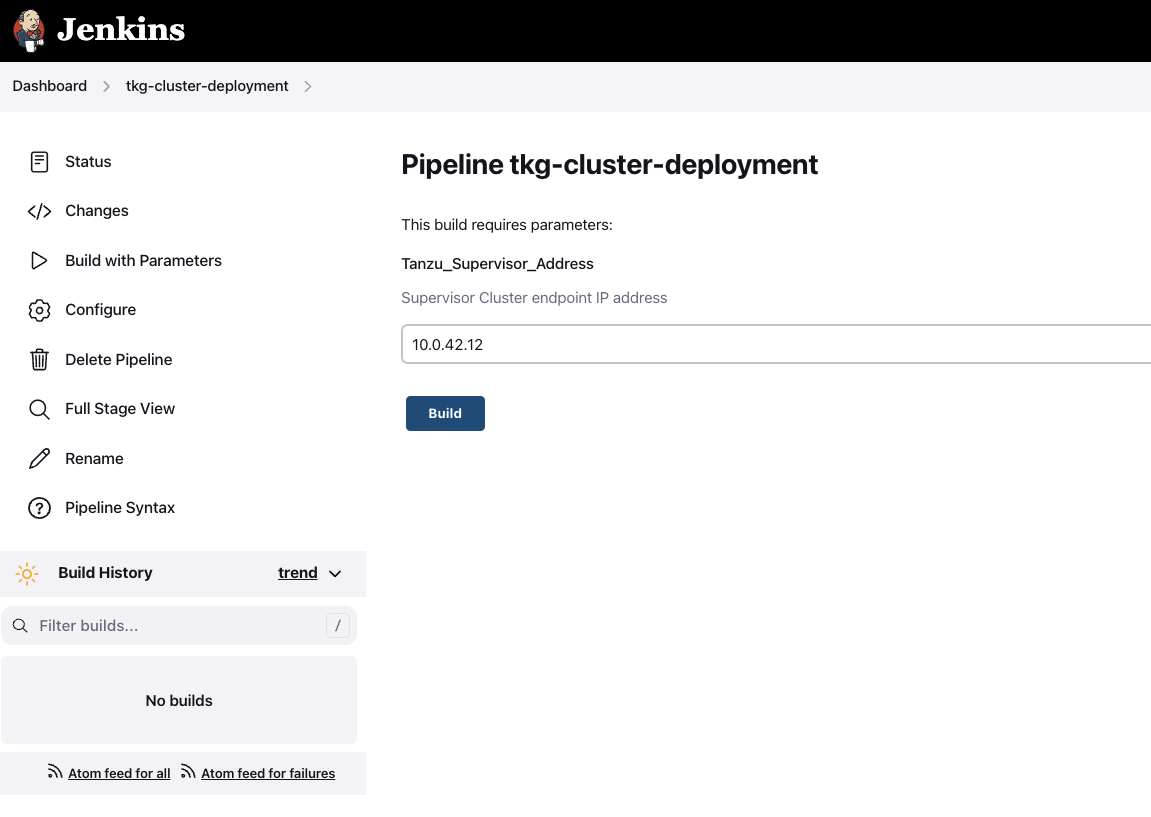Open Pipeline Syntax help via question mark icon
Viewport: 1151px width, 817px height.
[x=39, y=507]
